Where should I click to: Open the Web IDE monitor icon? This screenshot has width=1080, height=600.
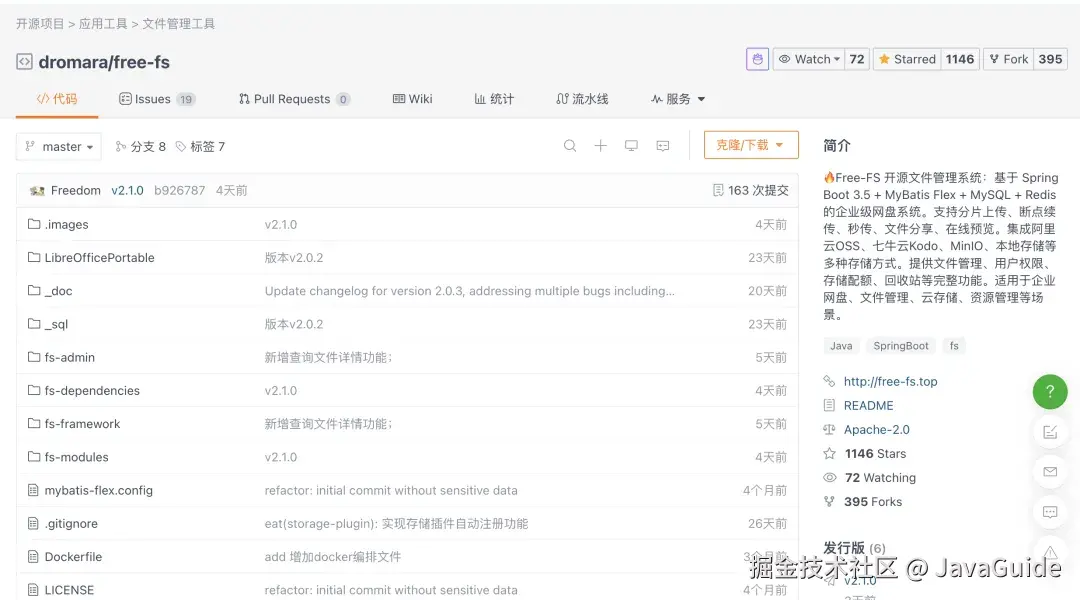pos(631,145)
